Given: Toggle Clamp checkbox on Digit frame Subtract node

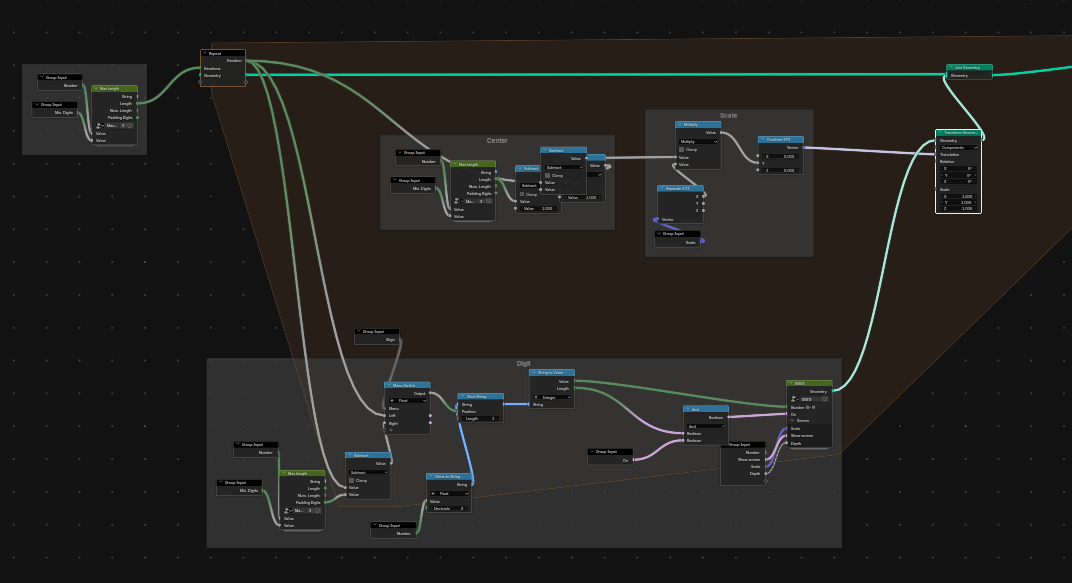Looking at the screenshot, I should pos(352,480).
